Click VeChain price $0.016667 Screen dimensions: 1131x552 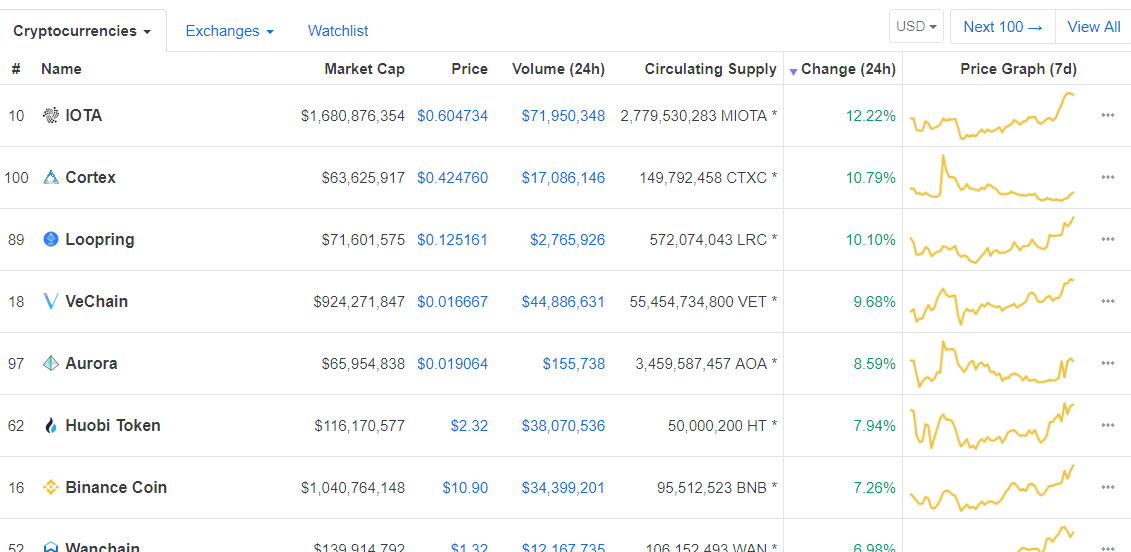[x=452, y=302]
